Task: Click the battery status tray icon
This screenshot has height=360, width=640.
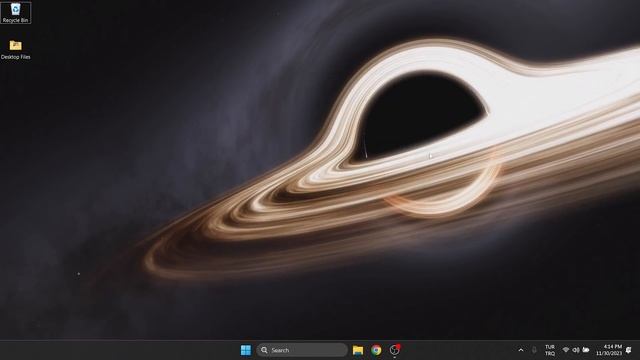Action: pos(586,350)
